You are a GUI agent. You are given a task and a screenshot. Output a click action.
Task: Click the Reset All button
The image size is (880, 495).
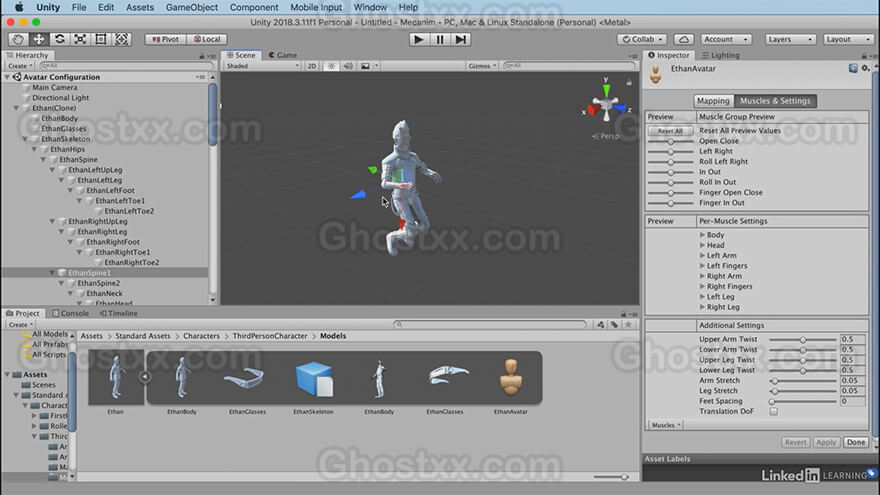[x=670, y=131]
